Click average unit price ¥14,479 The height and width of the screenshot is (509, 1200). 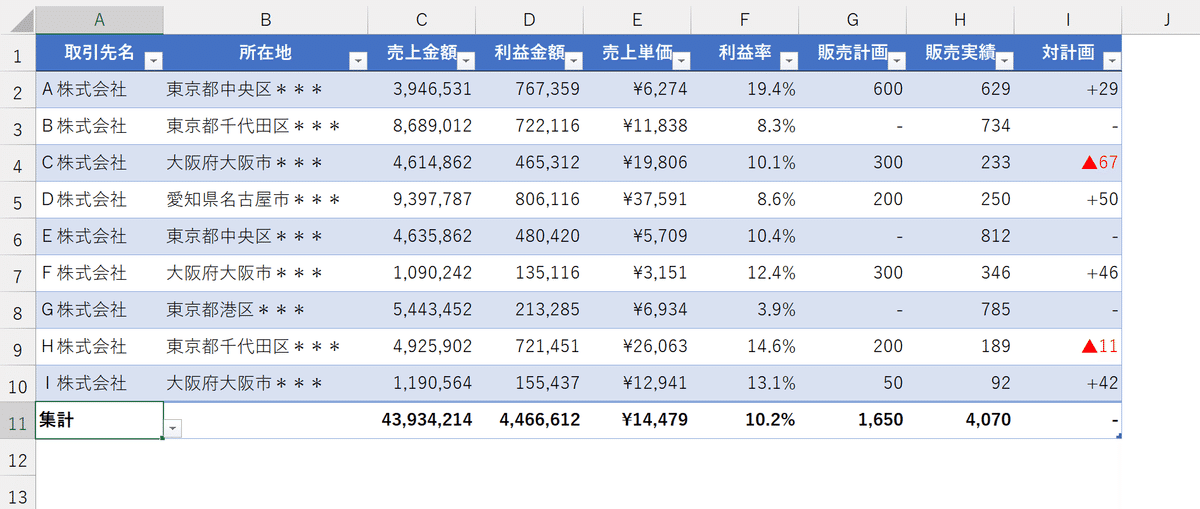click(637, 420)
